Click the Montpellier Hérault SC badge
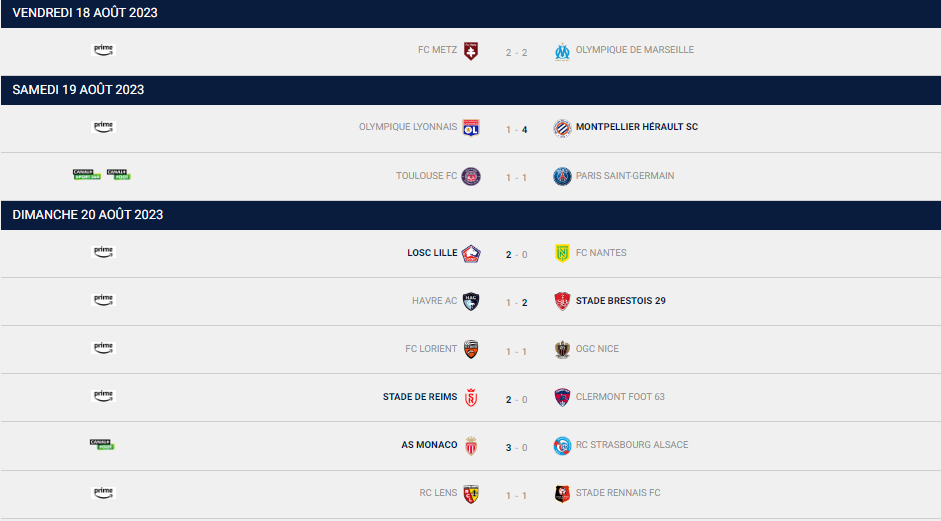Screen dimensions: 941x521 pos(562,128)
